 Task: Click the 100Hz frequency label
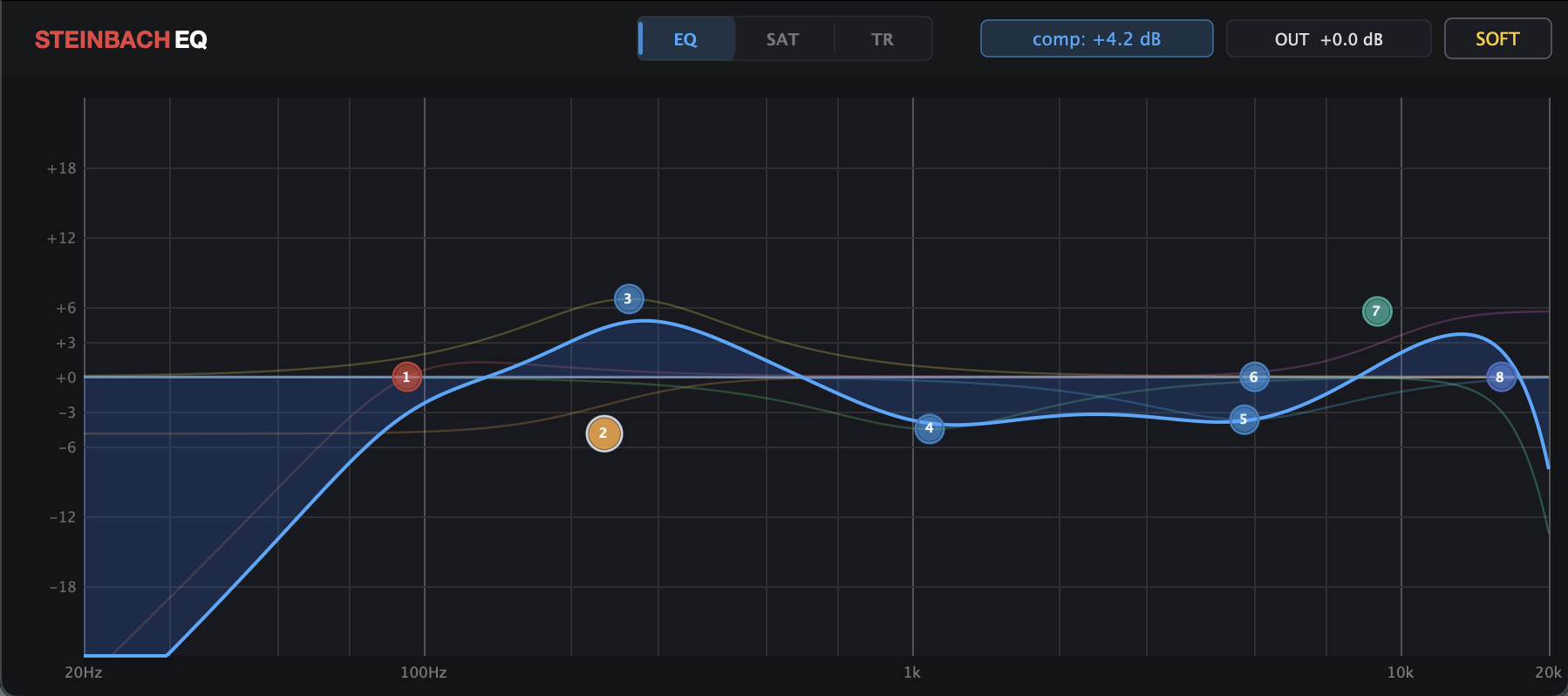[x=424, y=672]
